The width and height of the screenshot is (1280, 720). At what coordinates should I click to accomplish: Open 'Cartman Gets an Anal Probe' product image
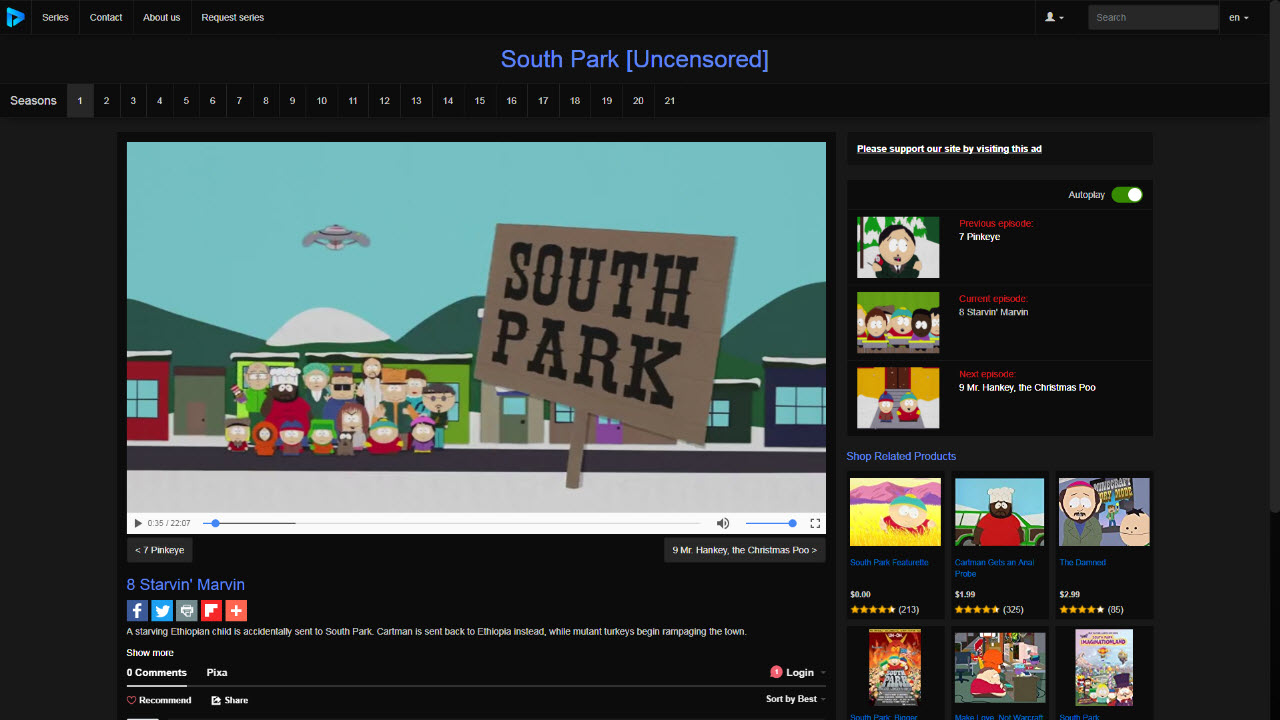(1000, 511)
